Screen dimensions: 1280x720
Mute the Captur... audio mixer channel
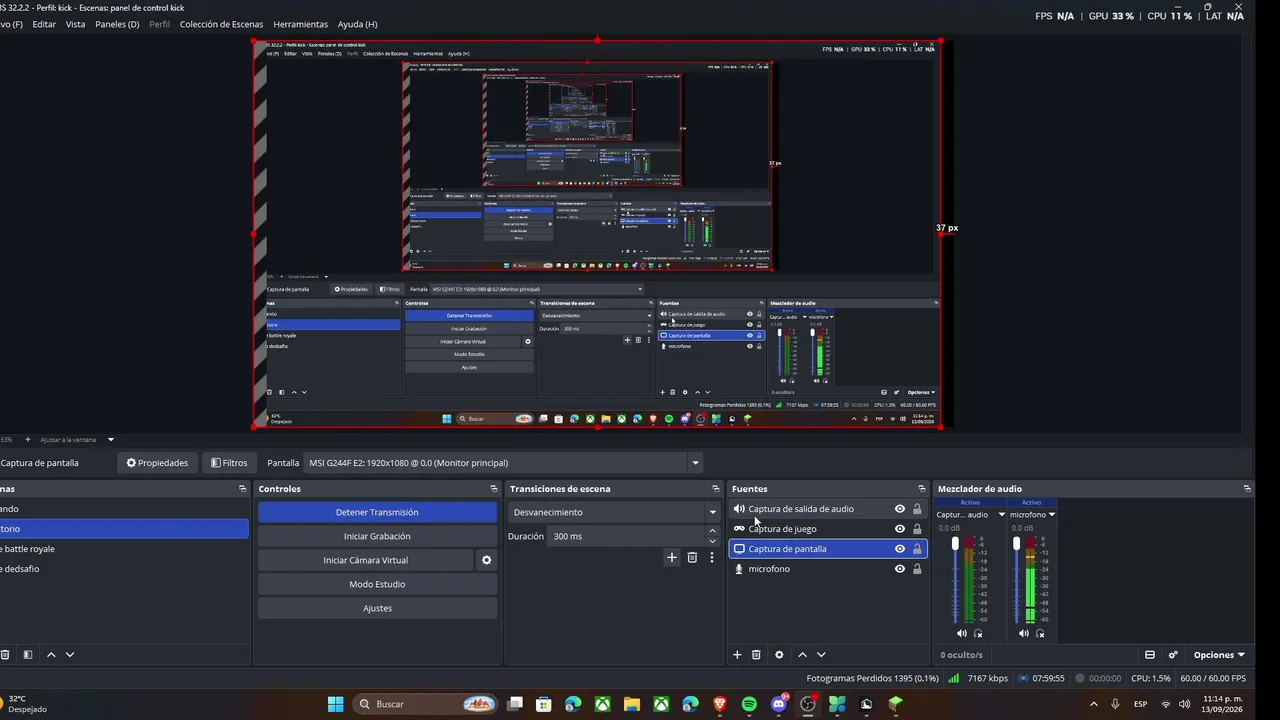[x=962, y=633]
